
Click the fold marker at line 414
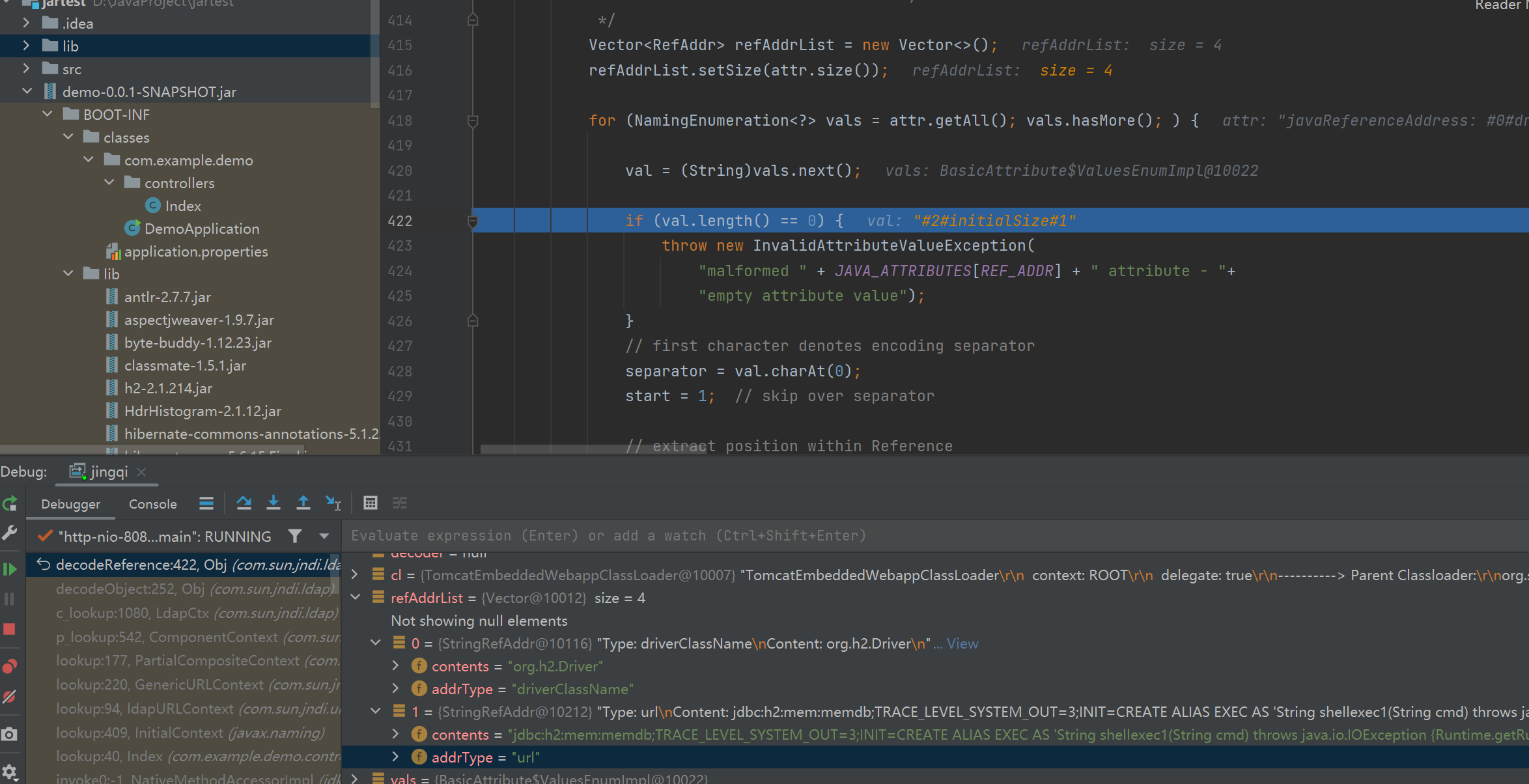point(473,20)
